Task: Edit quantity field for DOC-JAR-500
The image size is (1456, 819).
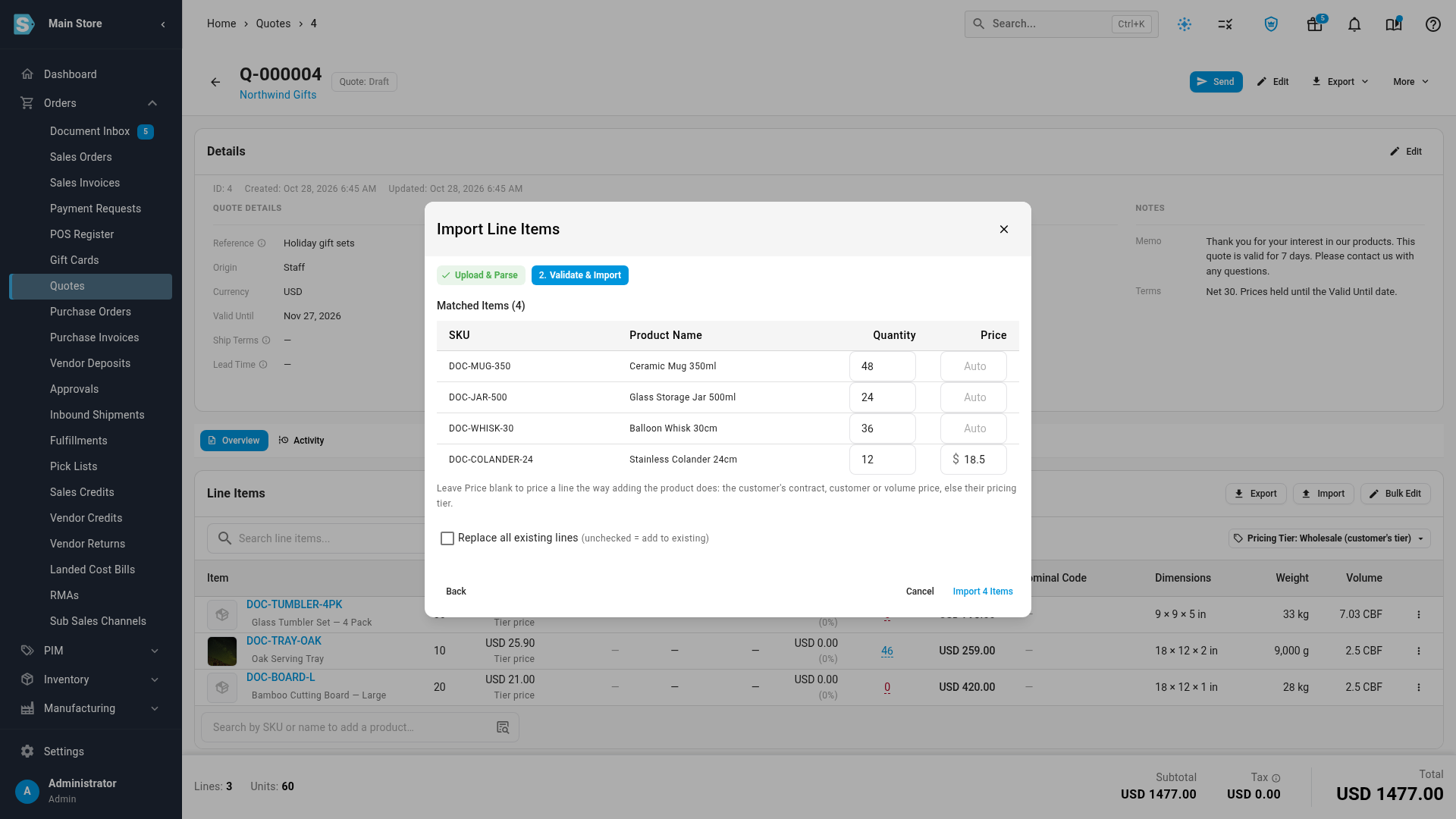Action: pos(883,397)
